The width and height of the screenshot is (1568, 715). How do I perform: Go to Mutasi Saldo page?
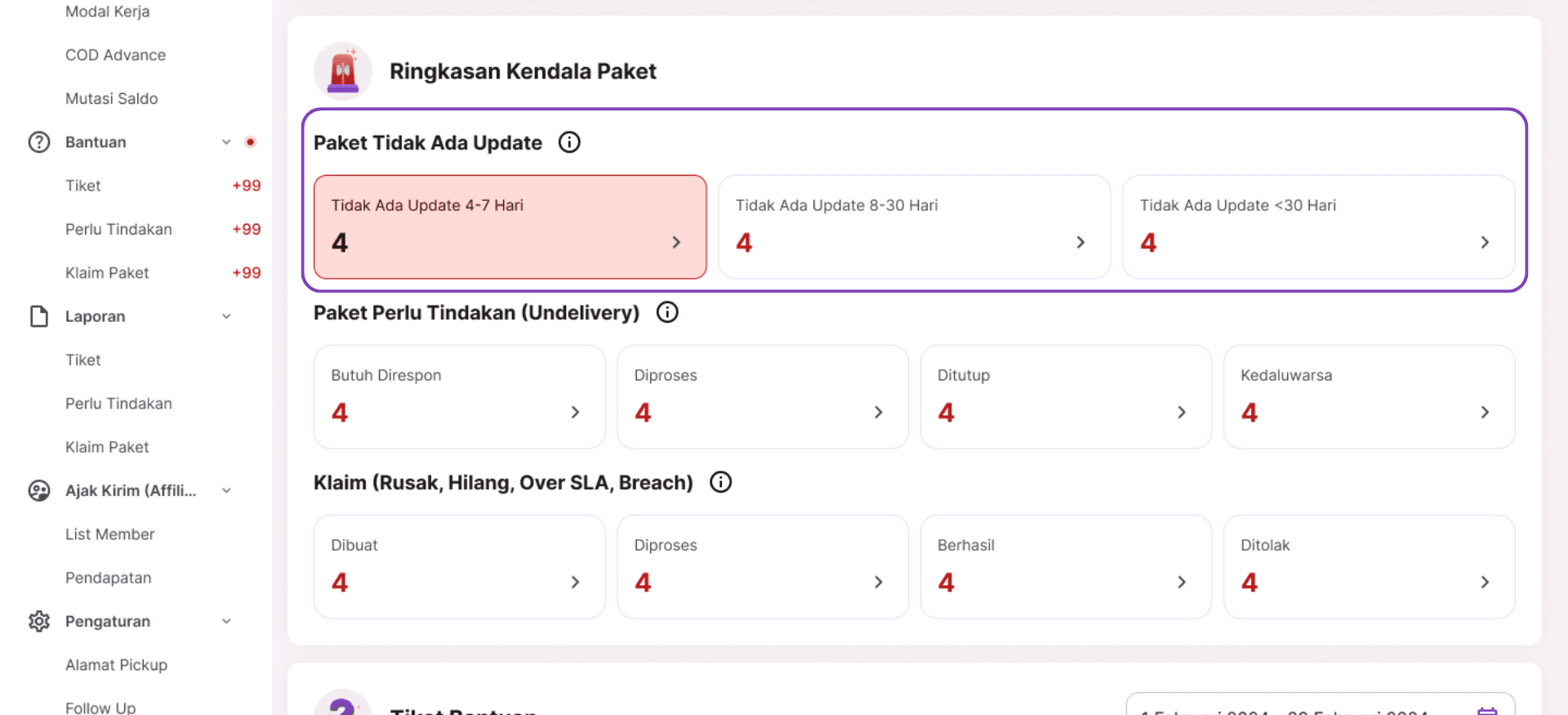tap(112, 98)
